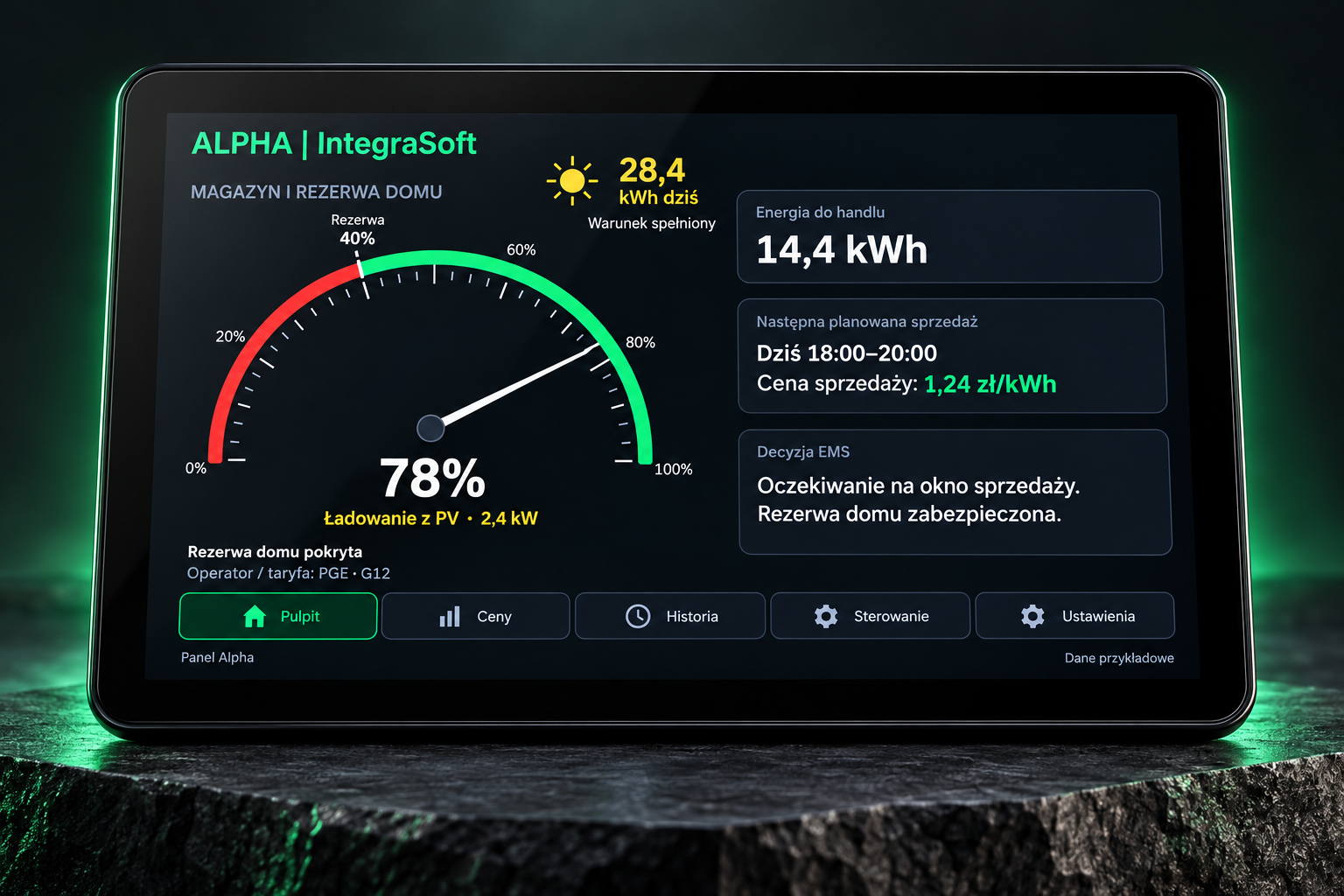
Task: Switch to the Ceny tab
Action: coord(476,616)
